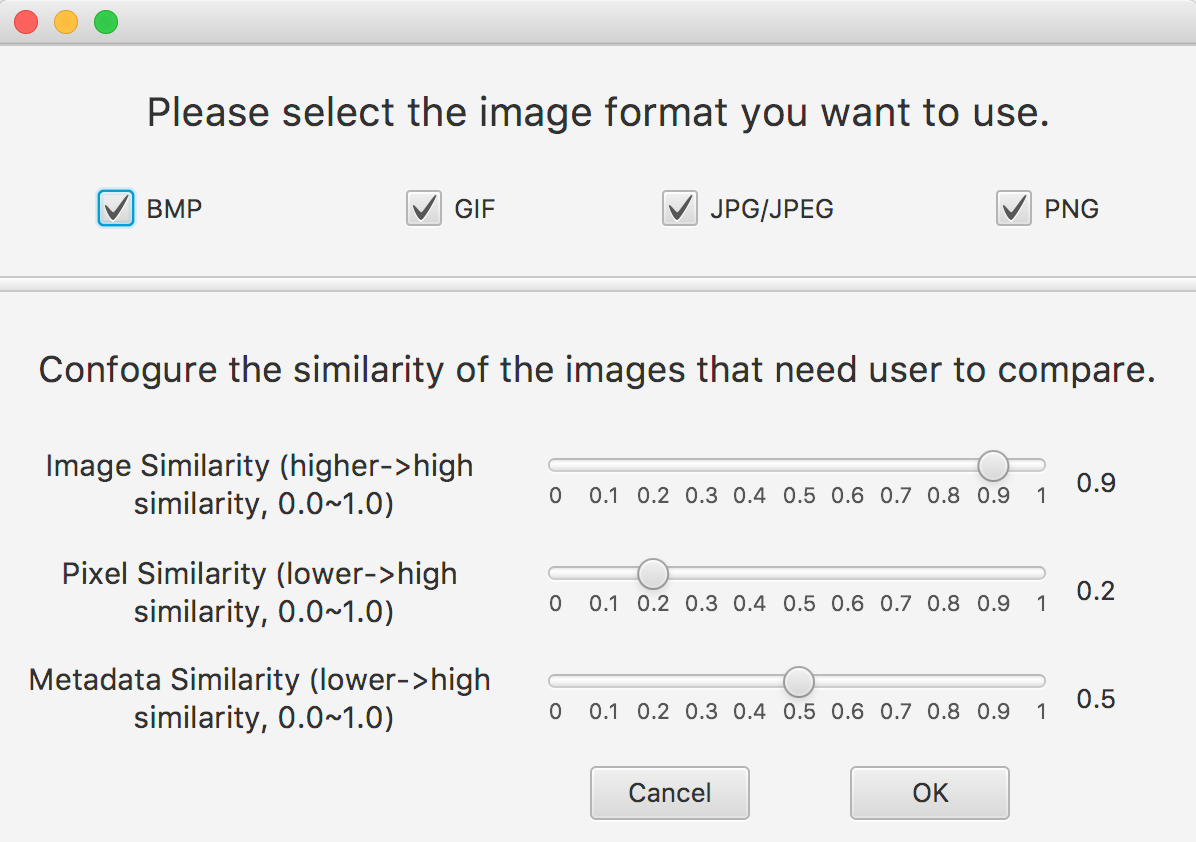This screenshot has width=1196, height=842.
Task: Set Pixel Similarity slider to 0.8
Action: tap(944, 573)
